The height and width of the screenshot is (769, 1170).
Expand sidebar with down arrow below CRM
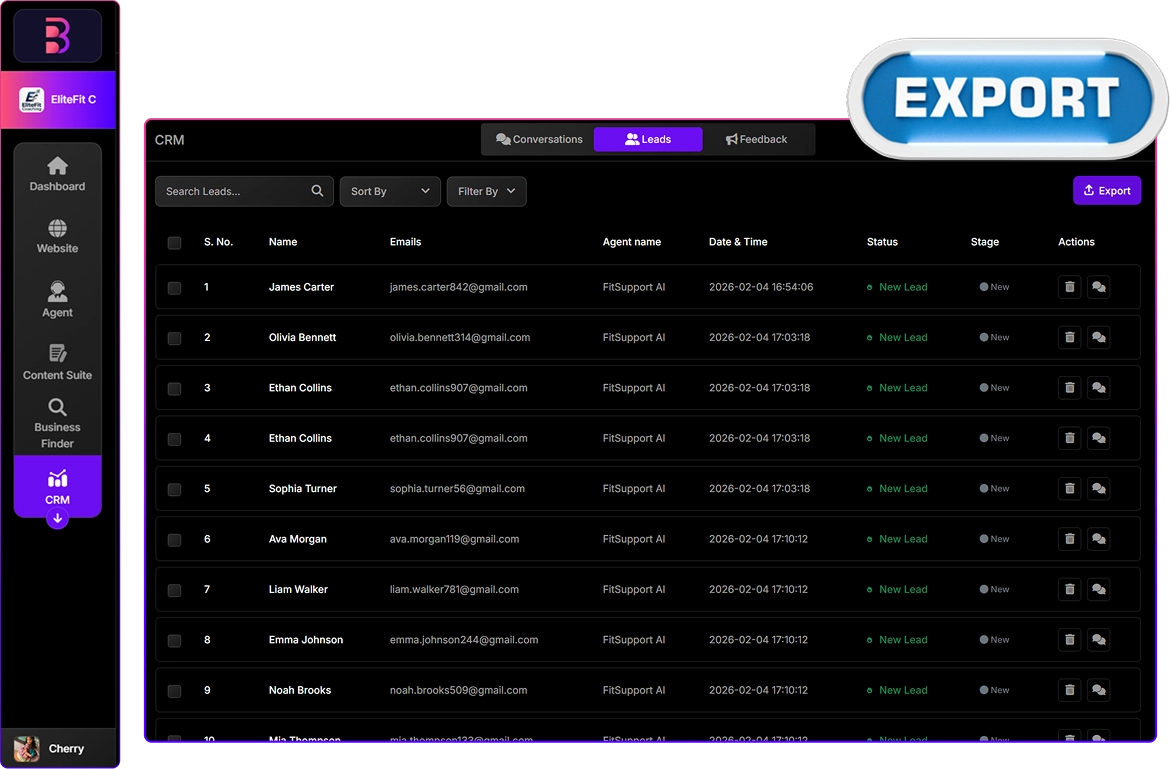[57, 519]
